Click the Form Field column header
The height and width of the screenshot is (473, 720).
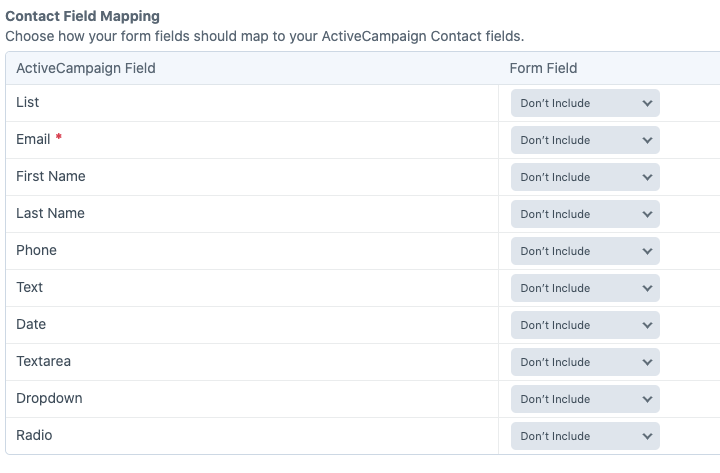[543, 68]
